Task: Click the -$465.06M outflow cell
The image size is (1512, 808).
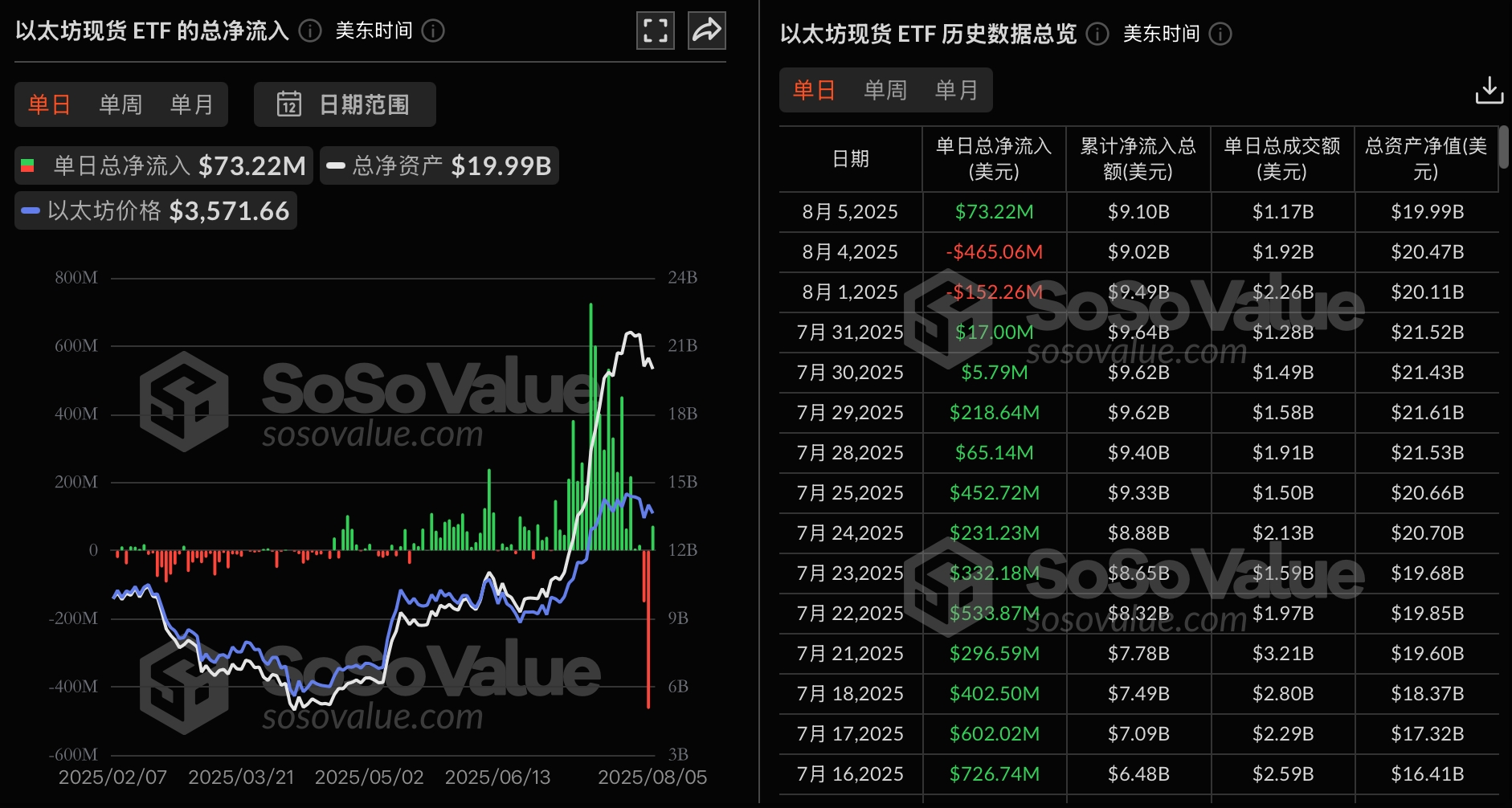Action: 994,252
